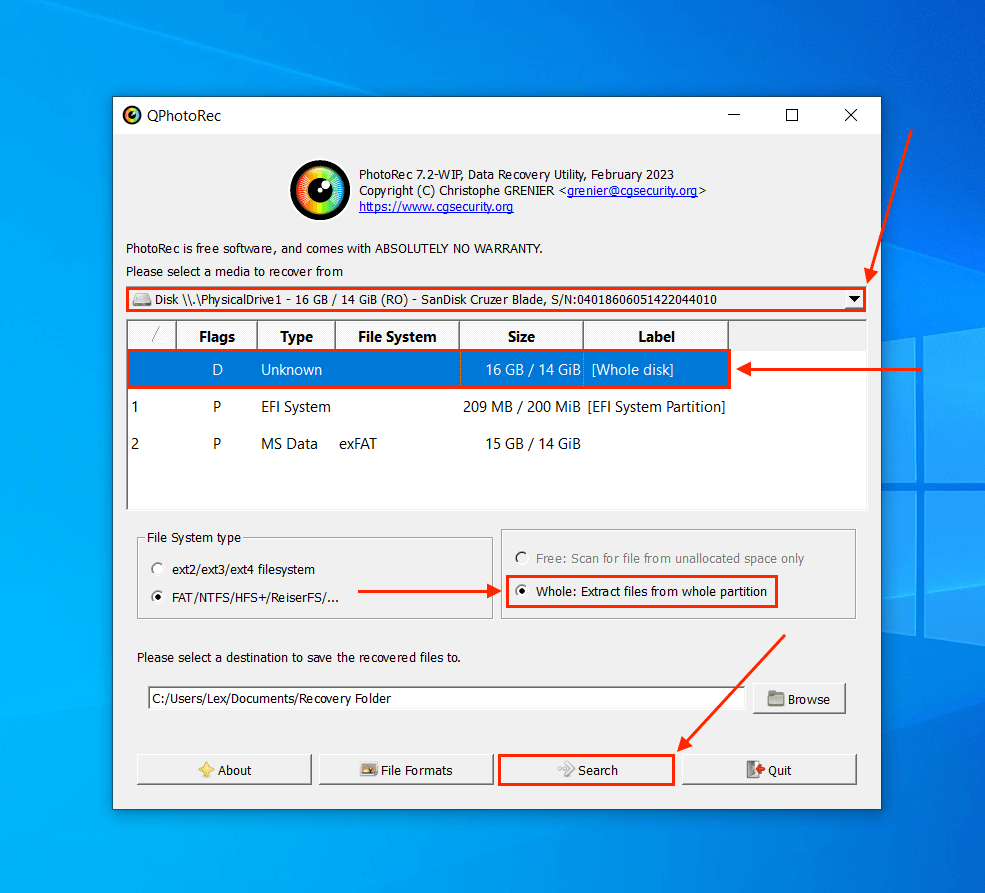Select the Unknown Whole disk partition row

point(429,369)
